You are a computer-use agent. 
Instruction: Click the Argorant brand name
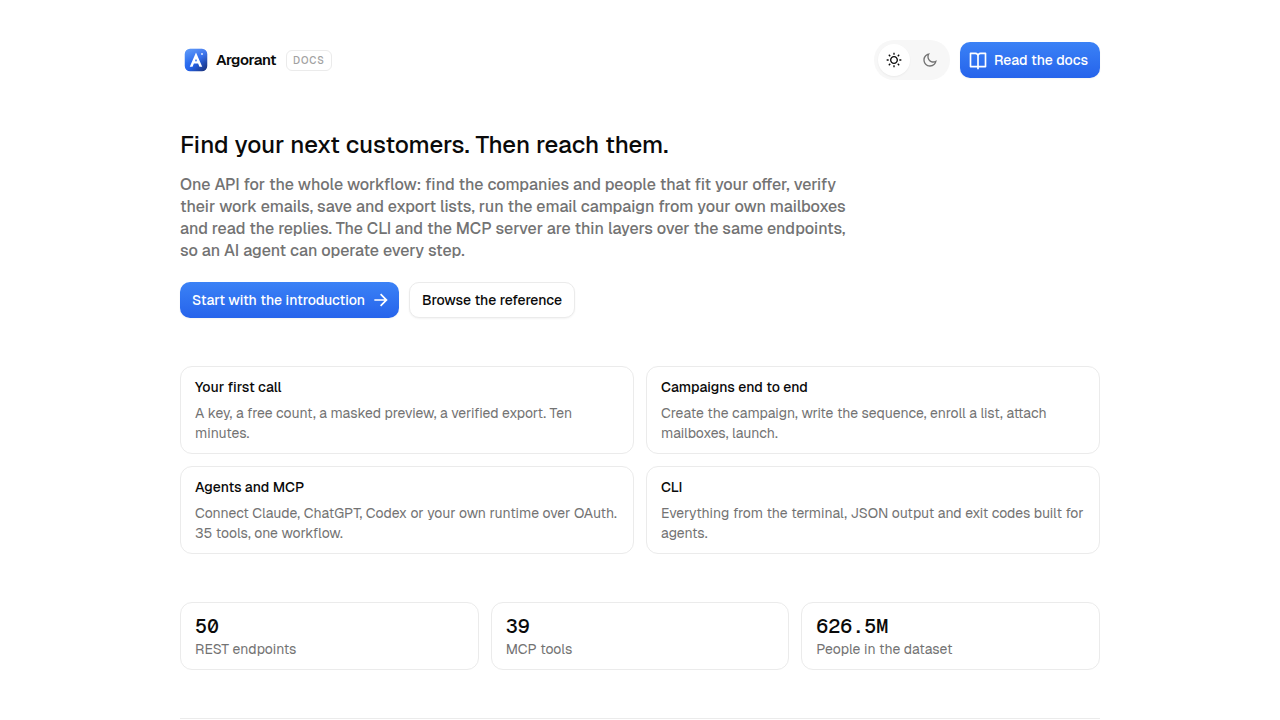click(x=246, y=60)
